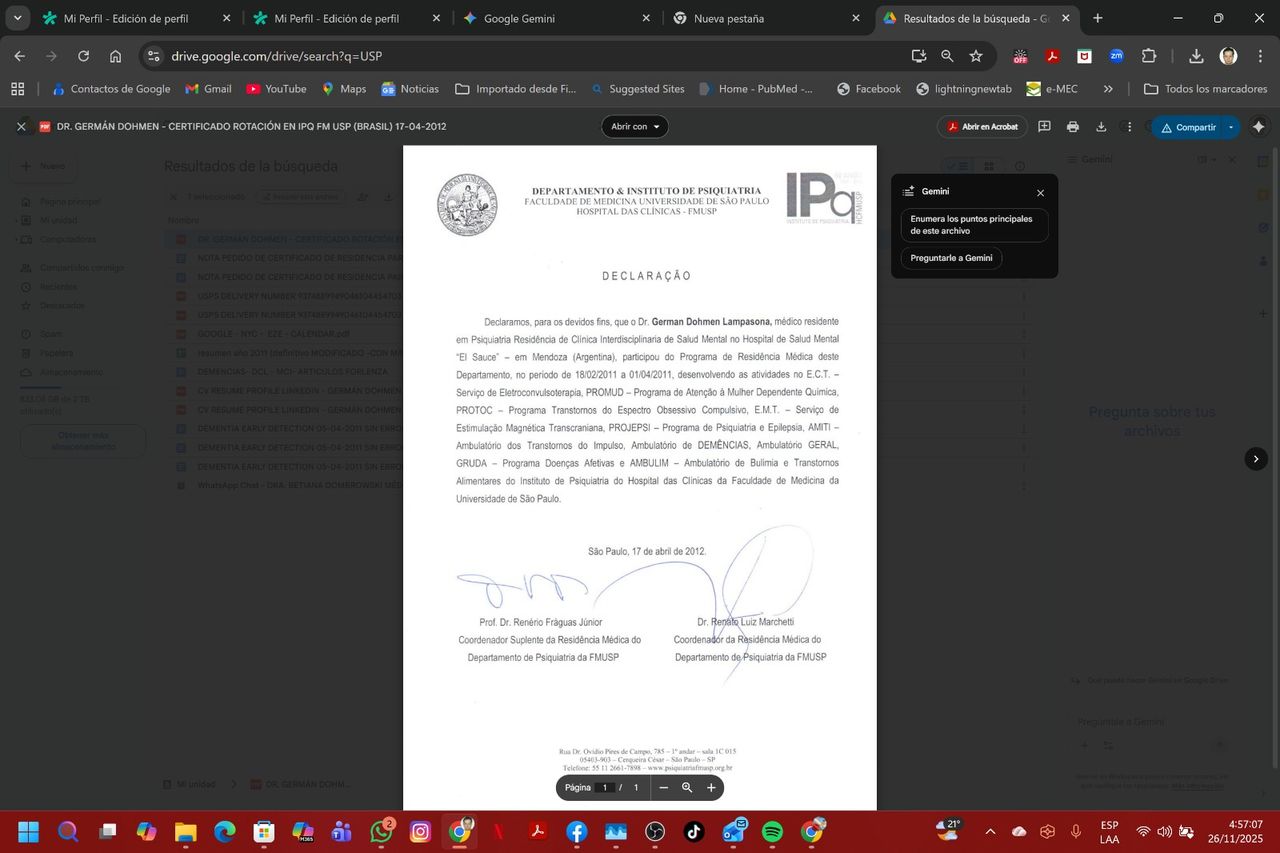Show more bookmarks with the chevron
The image size is (1280, 853).
[1108, 89]
